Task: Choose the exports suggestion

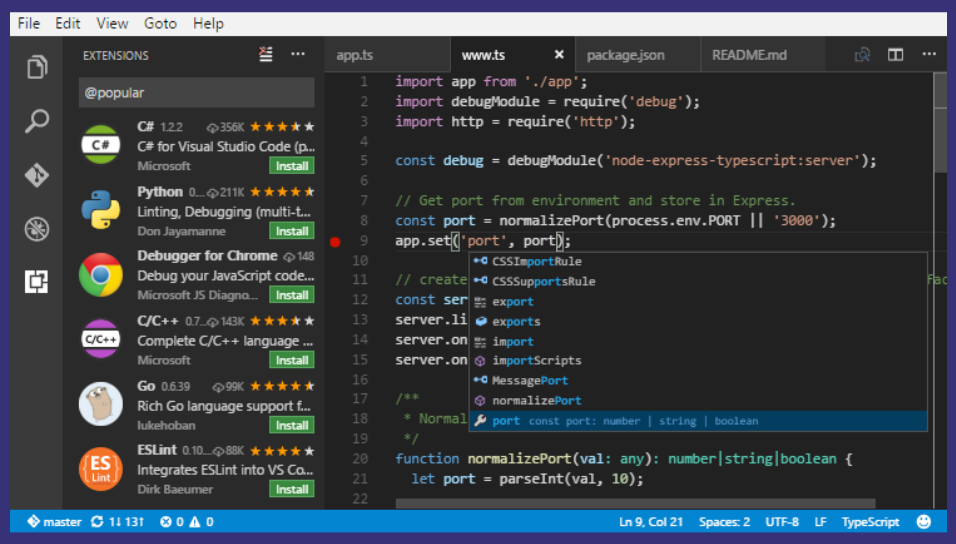Action: (x=698, y=321)
